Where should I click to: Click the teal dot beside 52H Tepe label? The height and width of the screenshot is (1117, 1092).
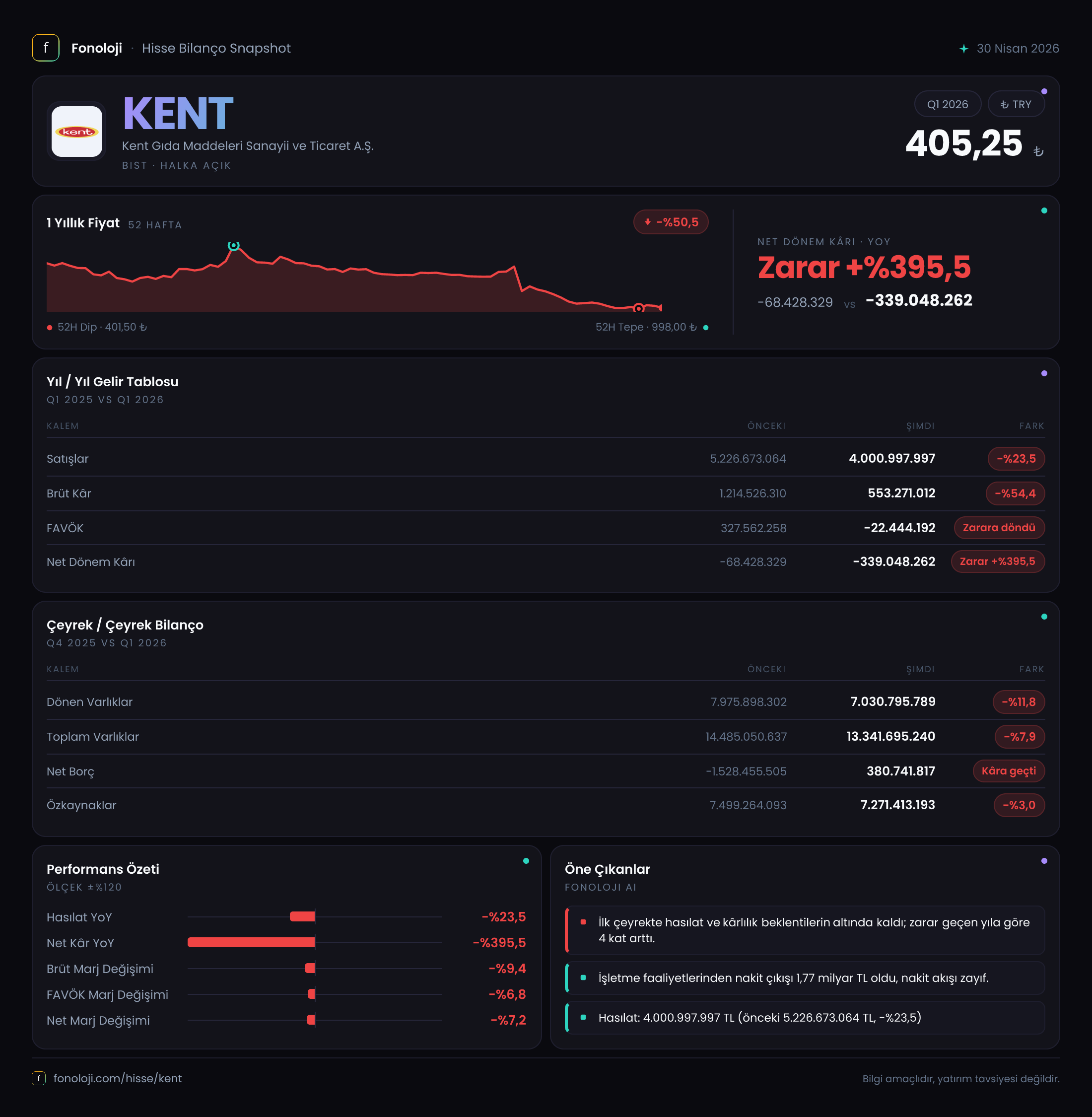coord(705,328)
